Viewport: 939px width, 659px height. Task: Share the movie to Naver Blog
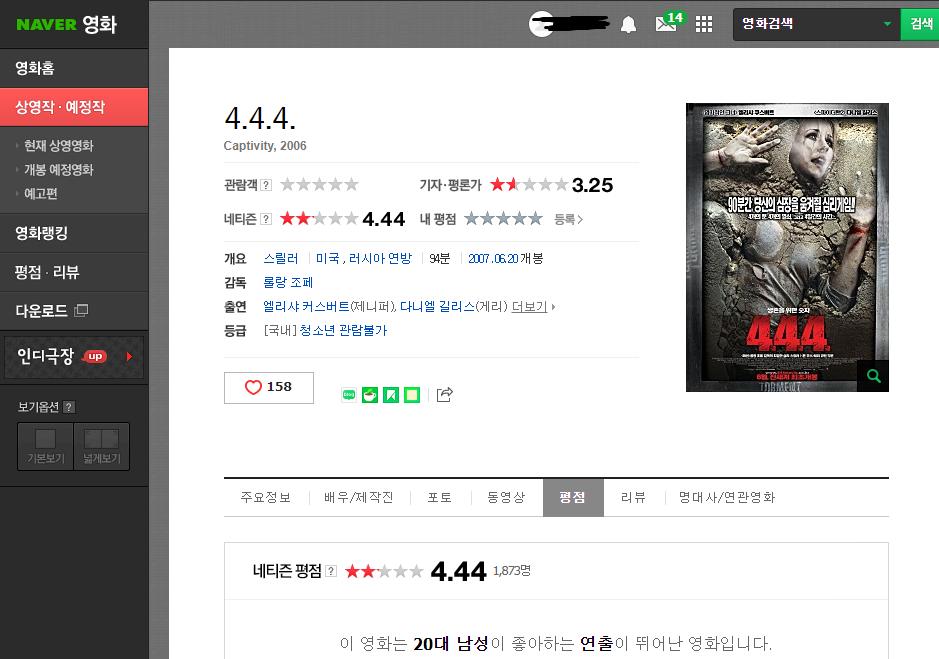click(x=349, y=395)
